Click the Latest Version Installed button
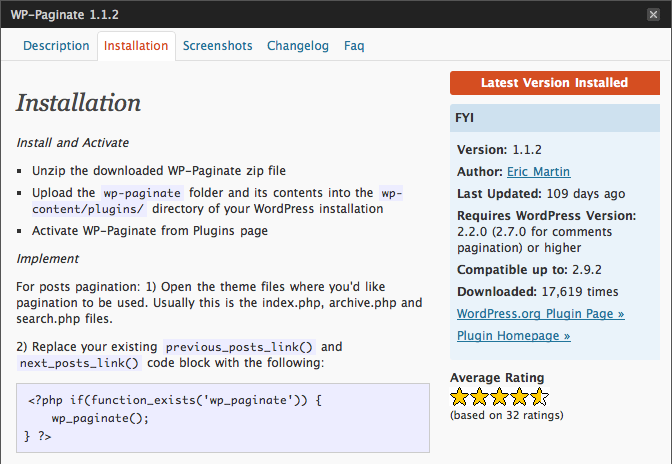Screen dimensions: 672x464 [x=555, y=83]
